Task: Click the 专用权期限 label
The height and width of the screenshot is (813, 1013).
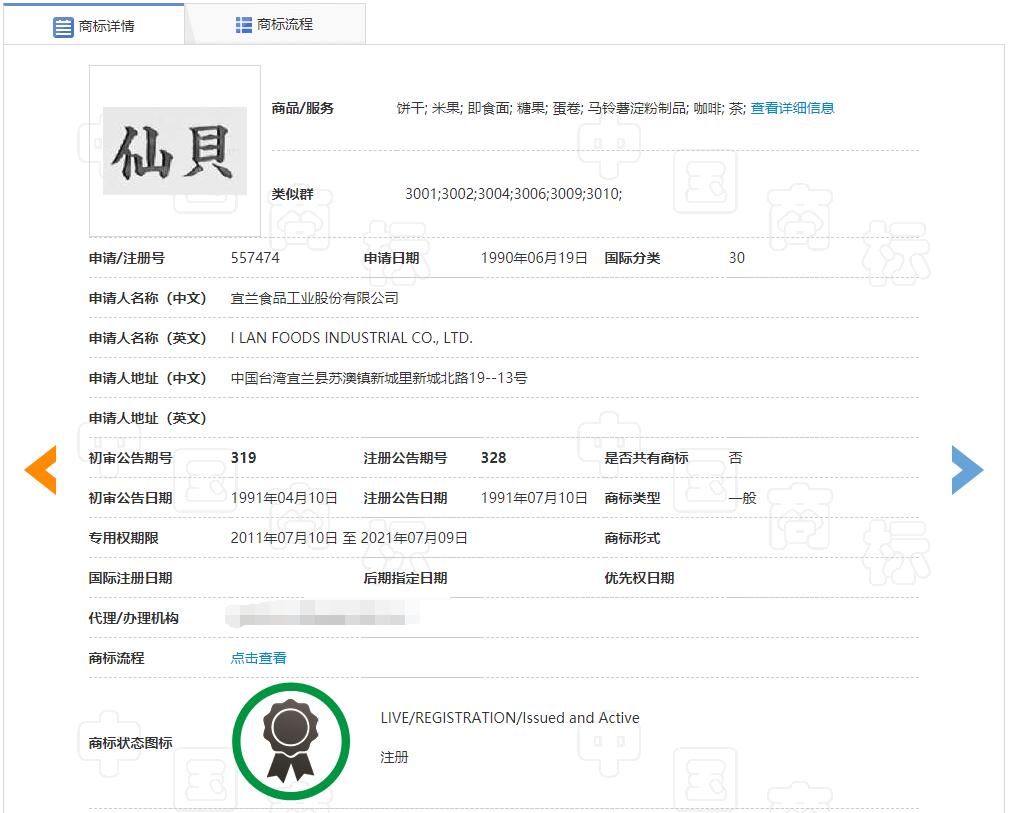Action: [123, 538]
